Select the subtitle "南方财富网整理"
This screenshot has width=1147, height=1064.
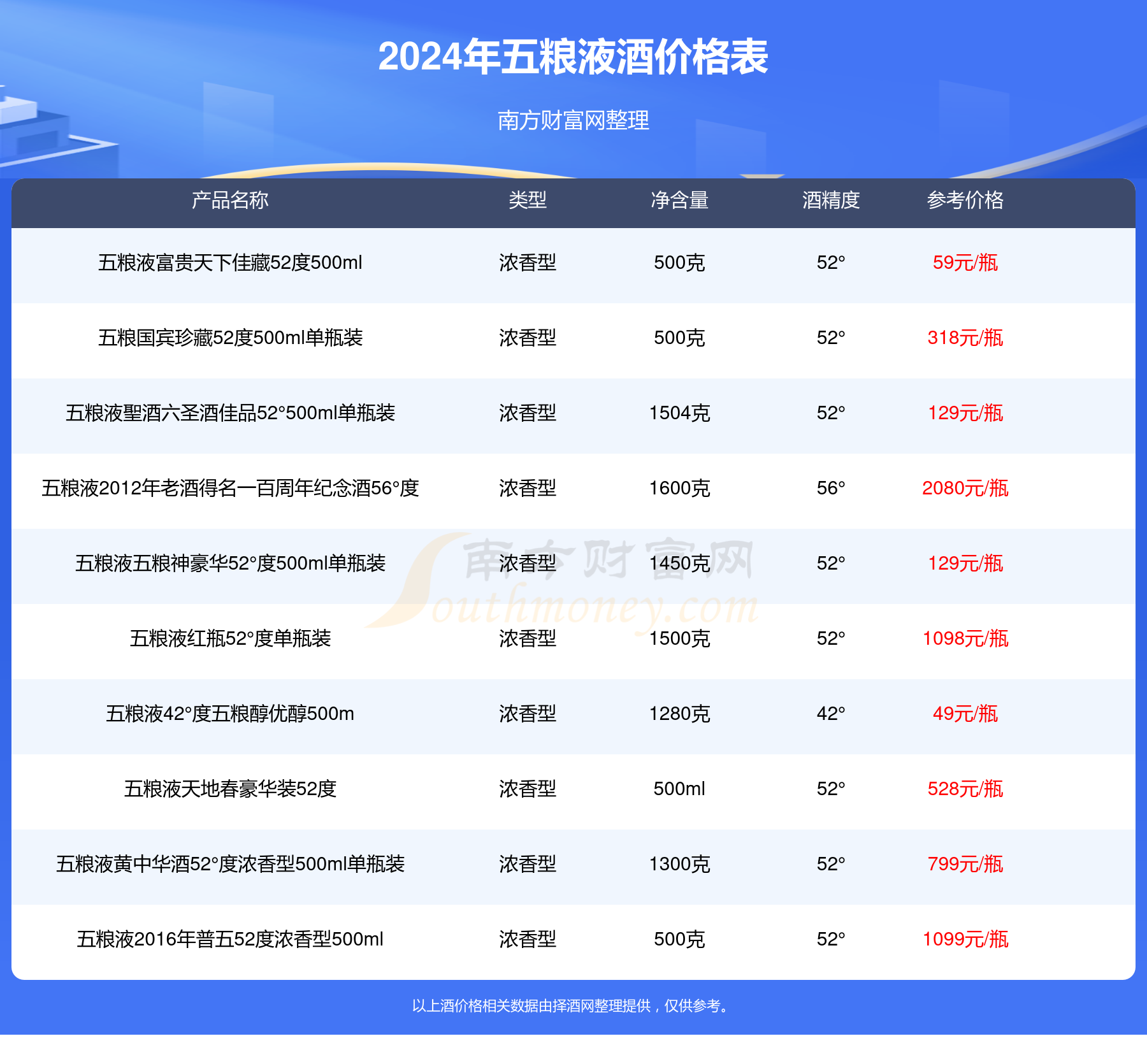pos(573,120)
